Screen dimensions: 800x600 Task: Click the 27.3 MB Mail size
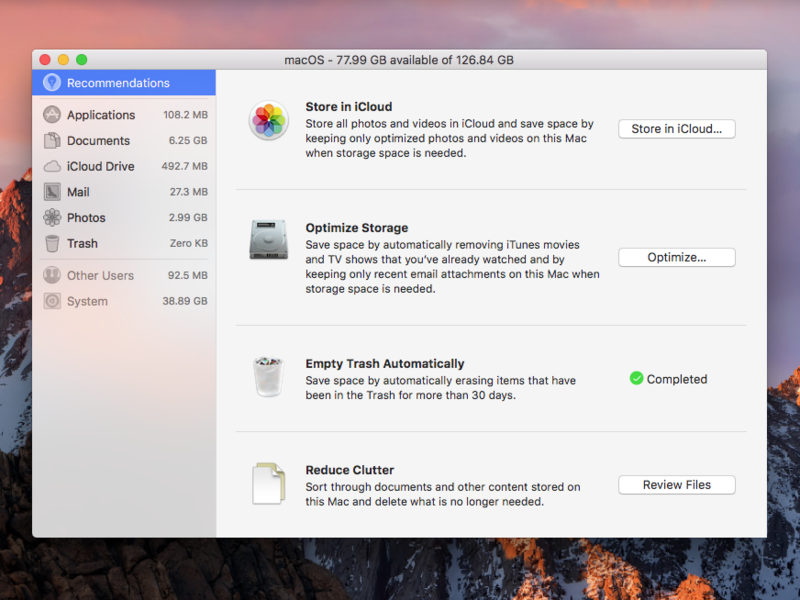tap(188, 192)
